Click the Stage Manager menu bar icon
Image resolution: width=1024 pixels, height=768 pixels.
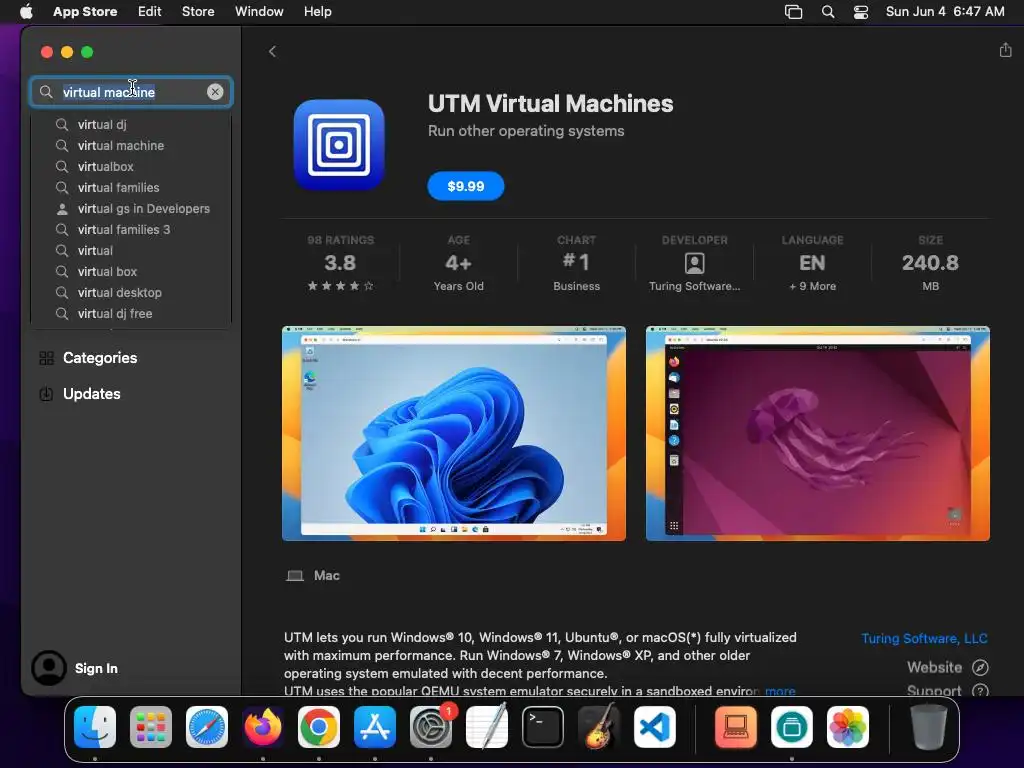[x=793, y=12]
